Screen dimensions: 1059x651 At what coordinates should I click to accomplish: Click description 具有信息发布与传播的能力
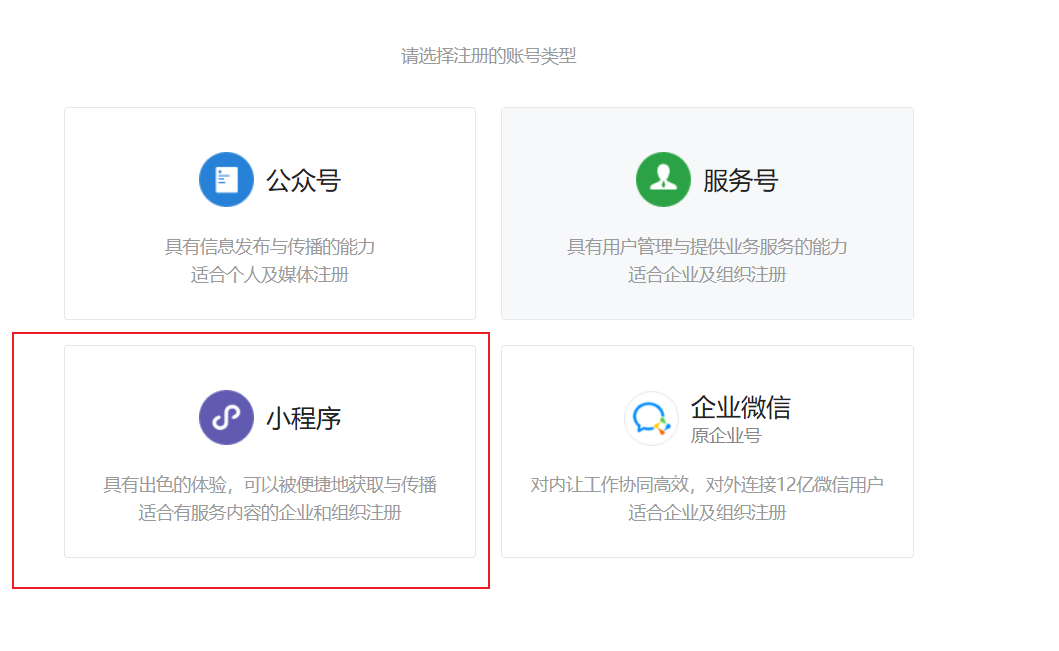pos(269,247)
